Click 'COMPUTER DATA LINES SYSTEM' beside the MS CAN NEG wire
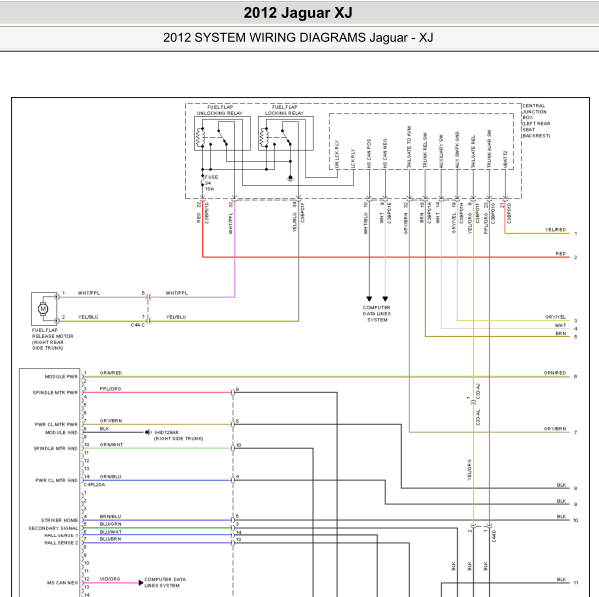Image resolution: width=599 pixels, height=597 pixels. tap(165, 582)
